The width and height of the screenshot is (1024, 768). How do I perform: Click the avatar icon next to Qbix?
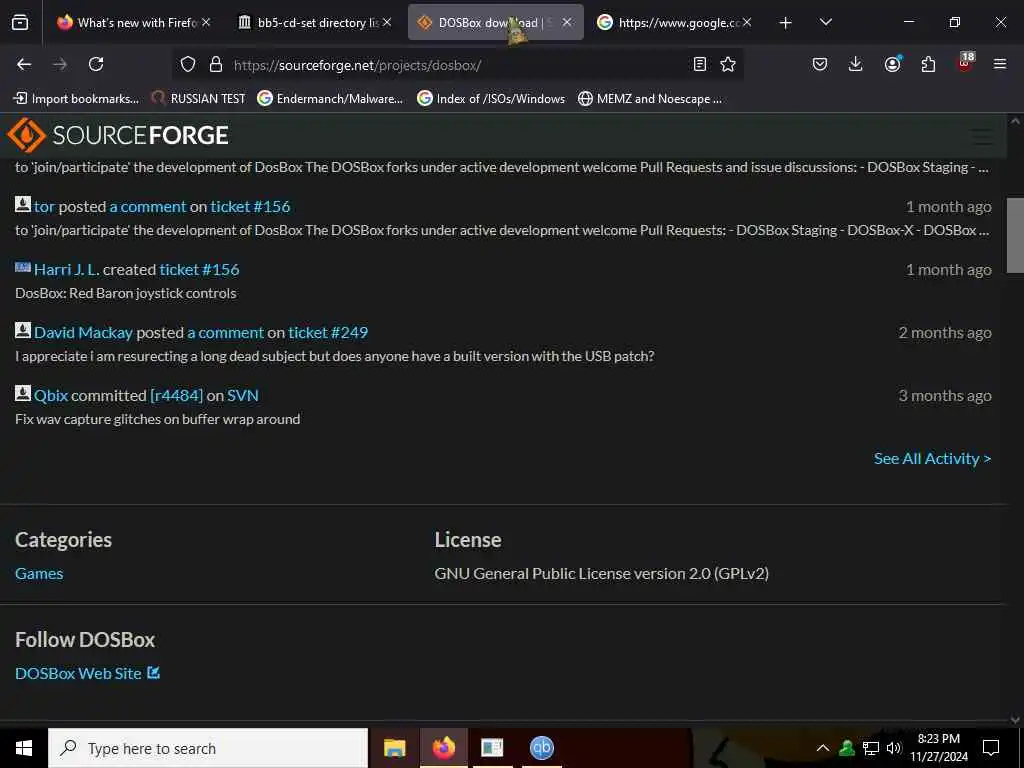(23, 393)
